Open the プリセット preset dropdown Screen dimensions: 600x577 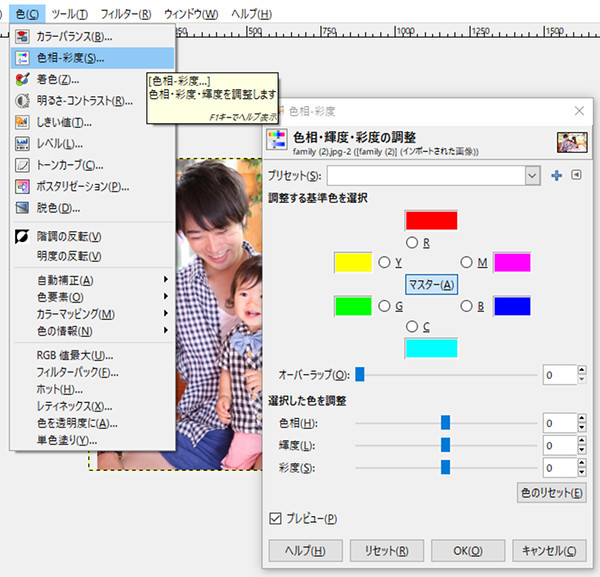click(x=532, y=175)
